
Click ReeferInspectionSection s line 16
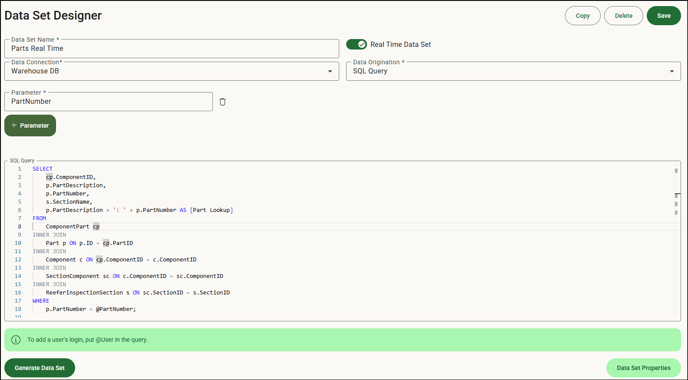coord(88,293)
